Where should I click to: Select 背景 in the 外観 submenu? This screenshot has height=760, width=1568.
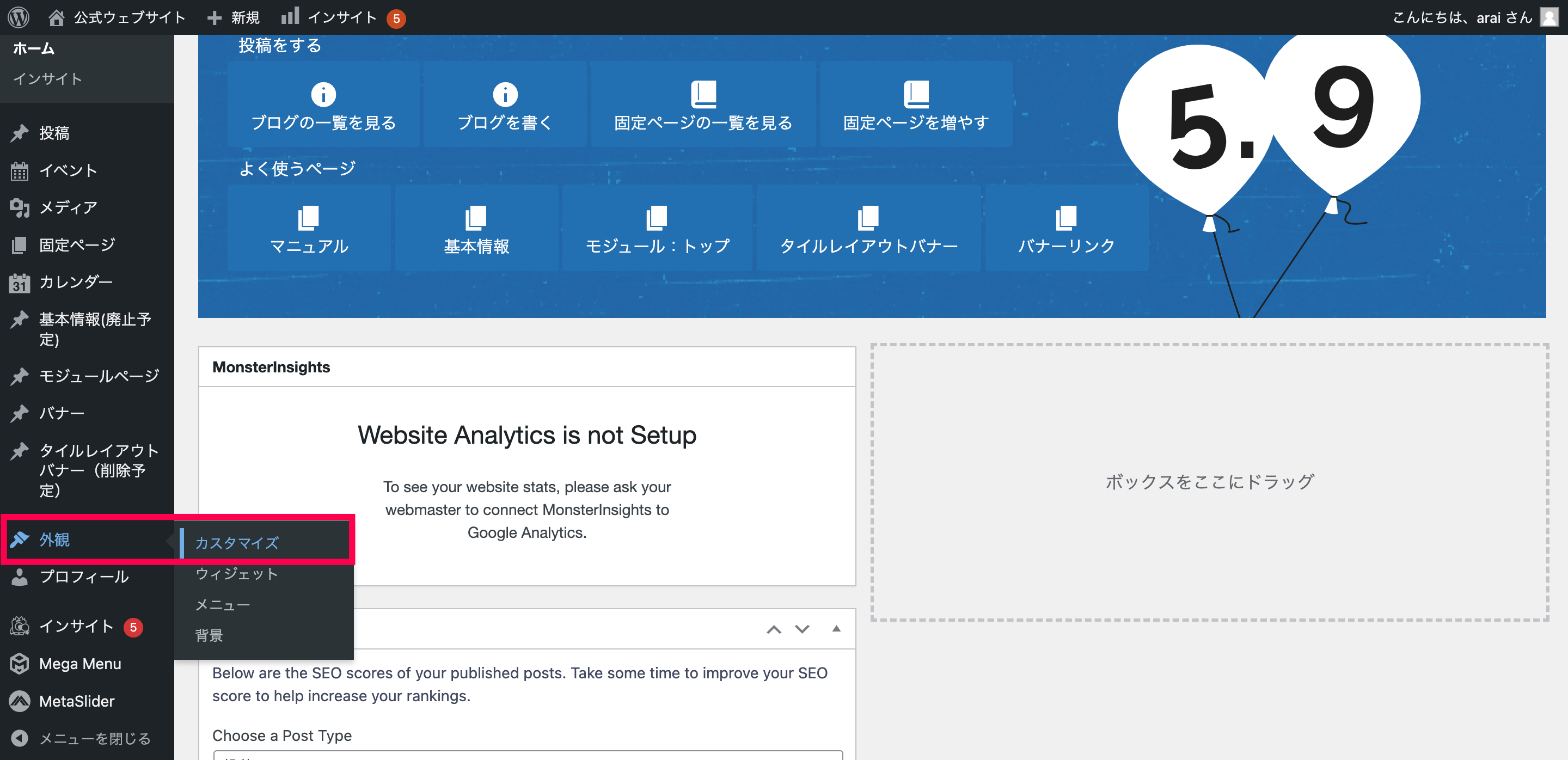[209, 635]
